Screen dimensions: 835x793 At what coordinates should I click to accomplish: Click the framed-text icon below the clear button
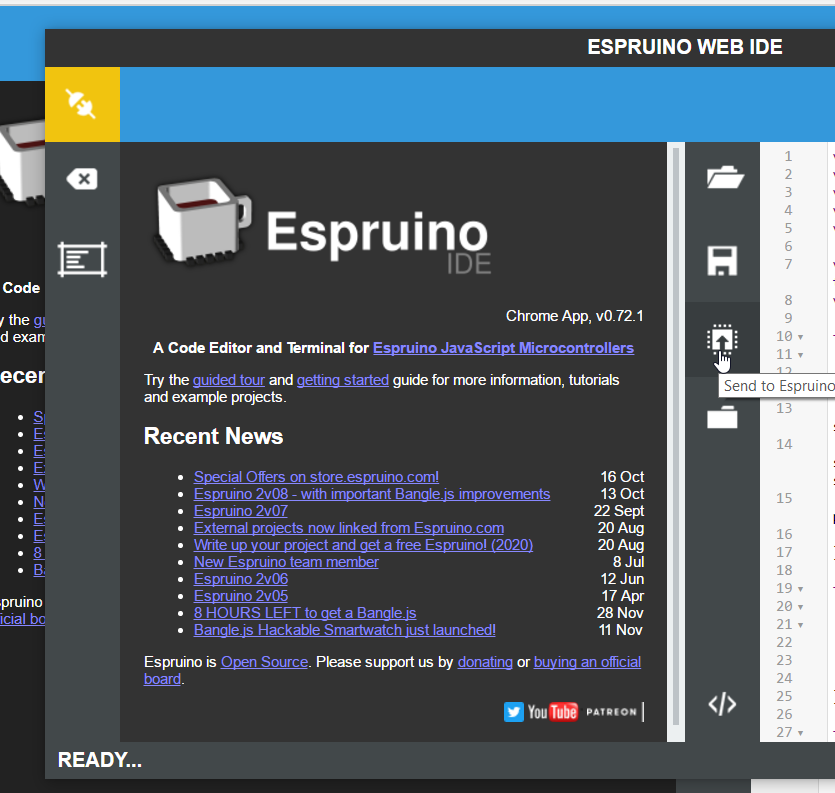[82, 259]
